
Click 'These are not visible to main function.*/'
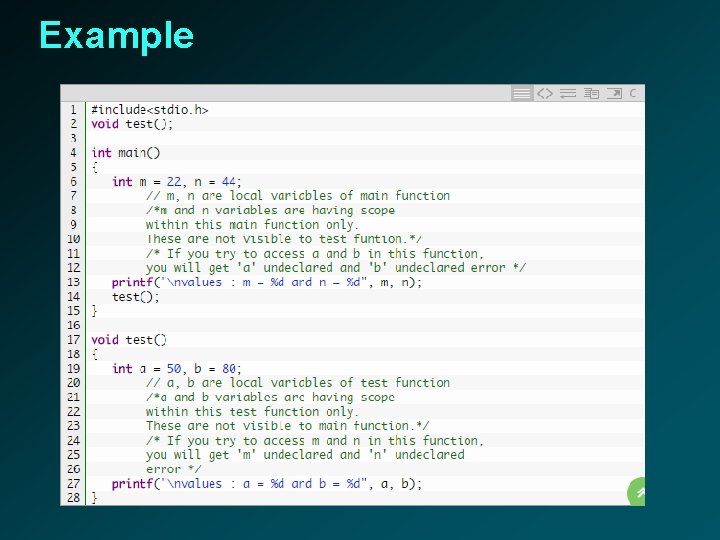287,426
